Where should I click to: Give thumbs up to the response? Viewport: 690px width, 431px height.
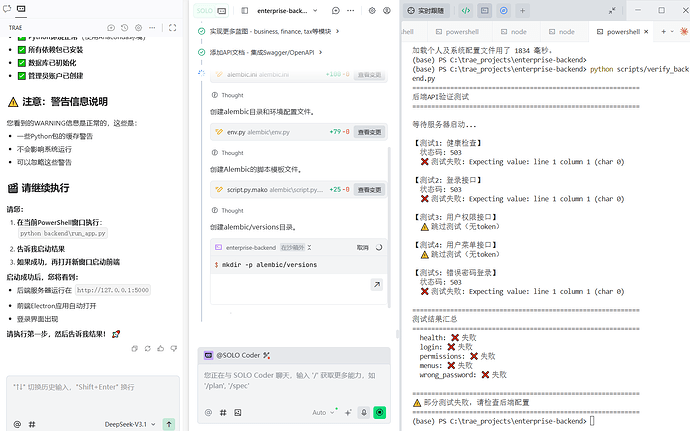[161, 349]
